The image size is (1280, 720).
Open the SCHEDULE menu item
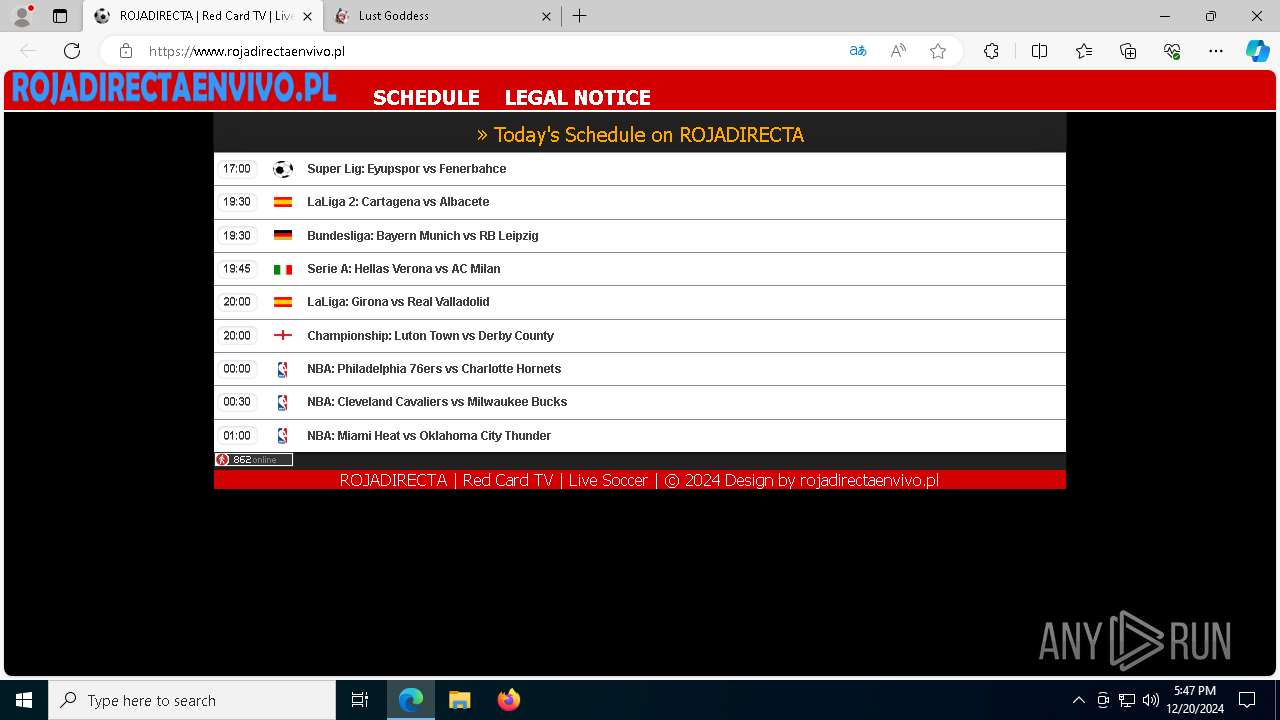pos(426,97)
